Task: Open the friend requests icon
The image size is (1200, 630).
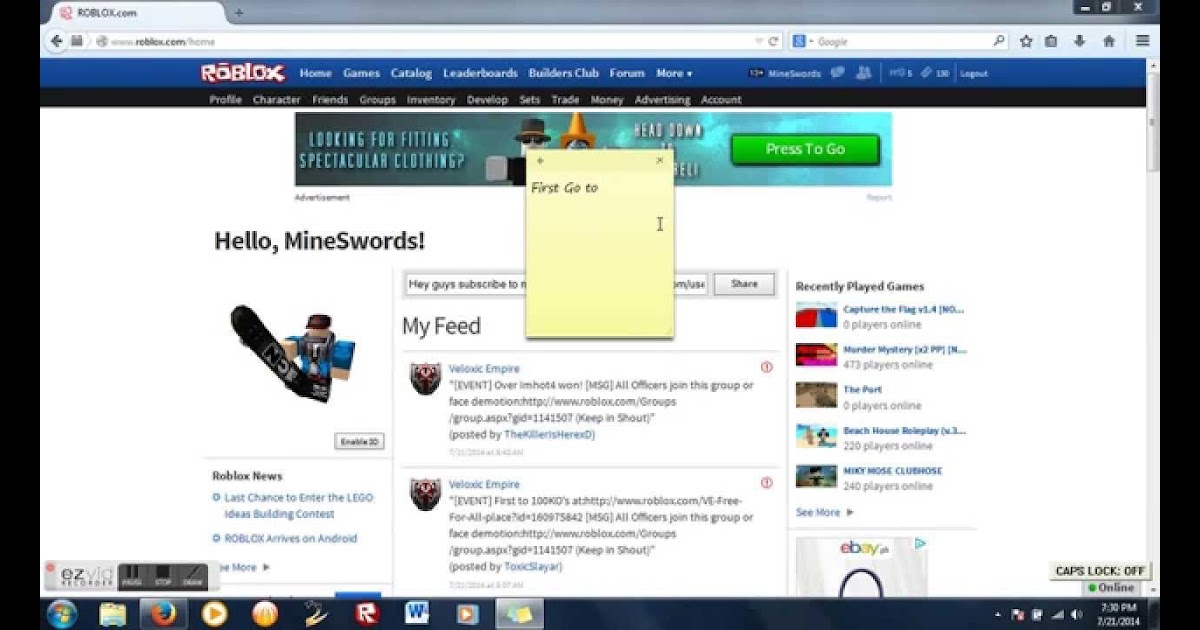Action: click(x=864, y=73)
